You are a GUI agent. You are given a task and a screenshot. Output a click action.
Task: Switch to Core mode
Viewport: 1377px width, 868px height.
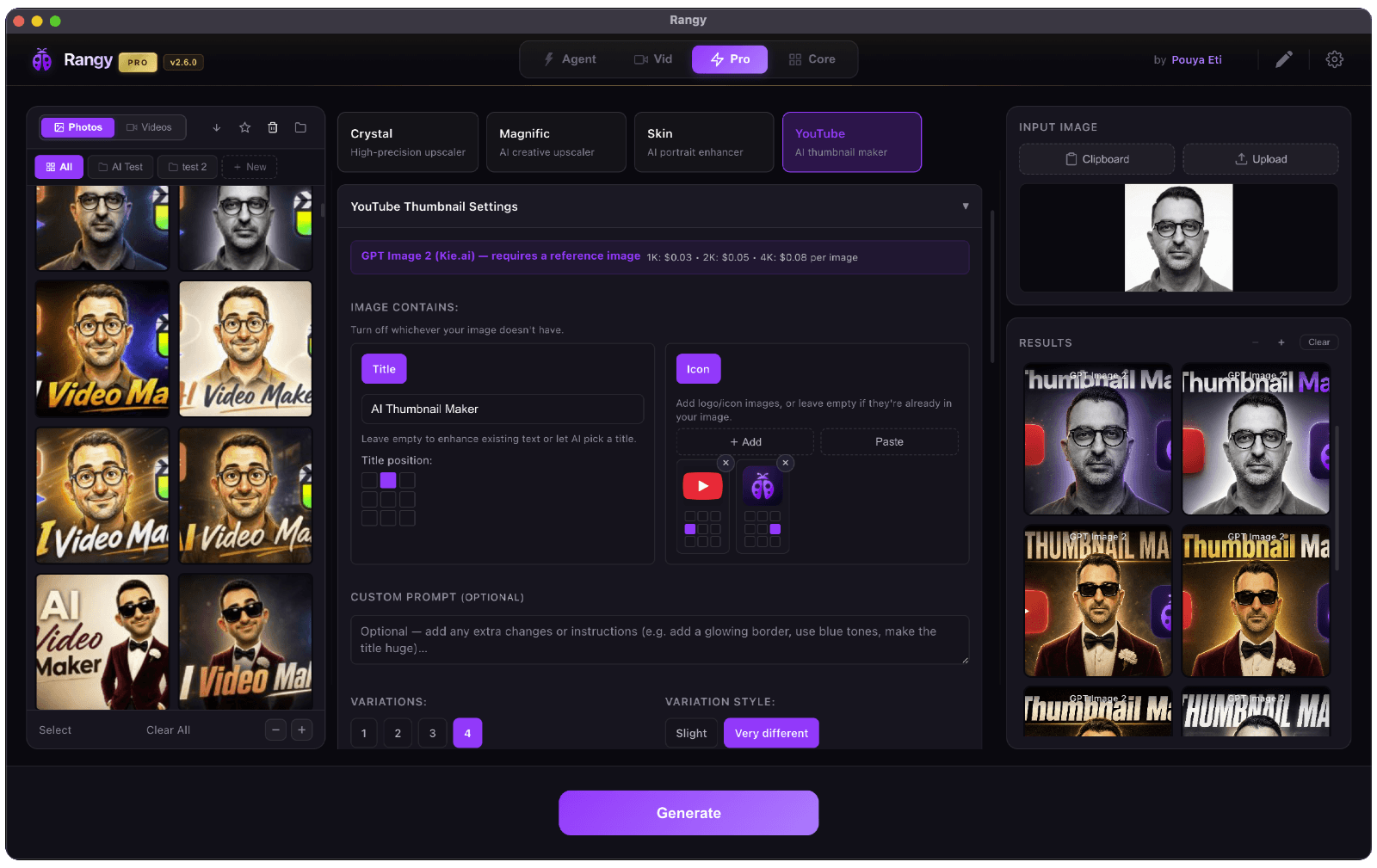(812, 59)
